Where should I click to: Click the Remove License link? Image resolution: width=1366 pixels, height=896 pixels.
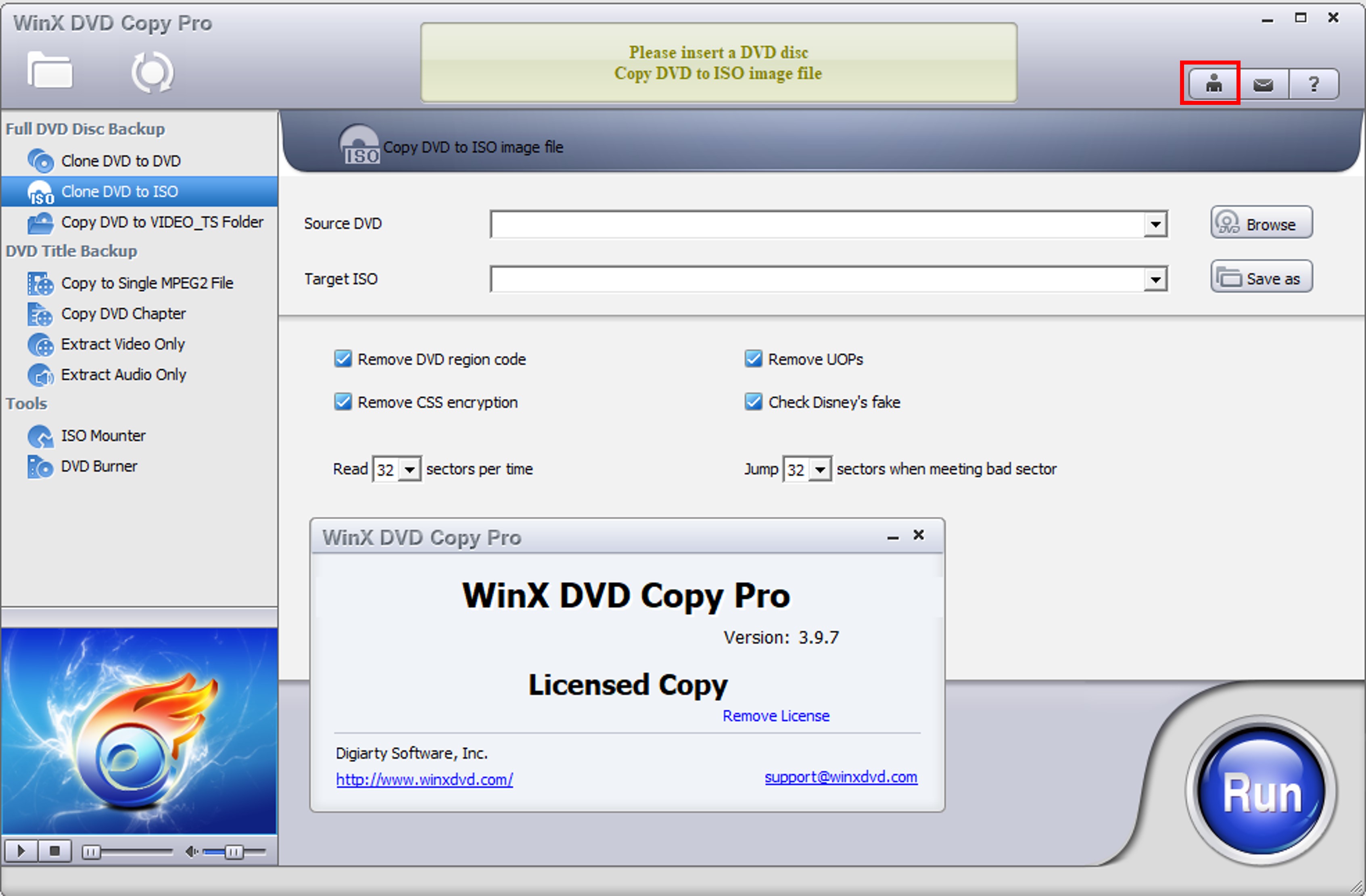(x=775, y=715)
